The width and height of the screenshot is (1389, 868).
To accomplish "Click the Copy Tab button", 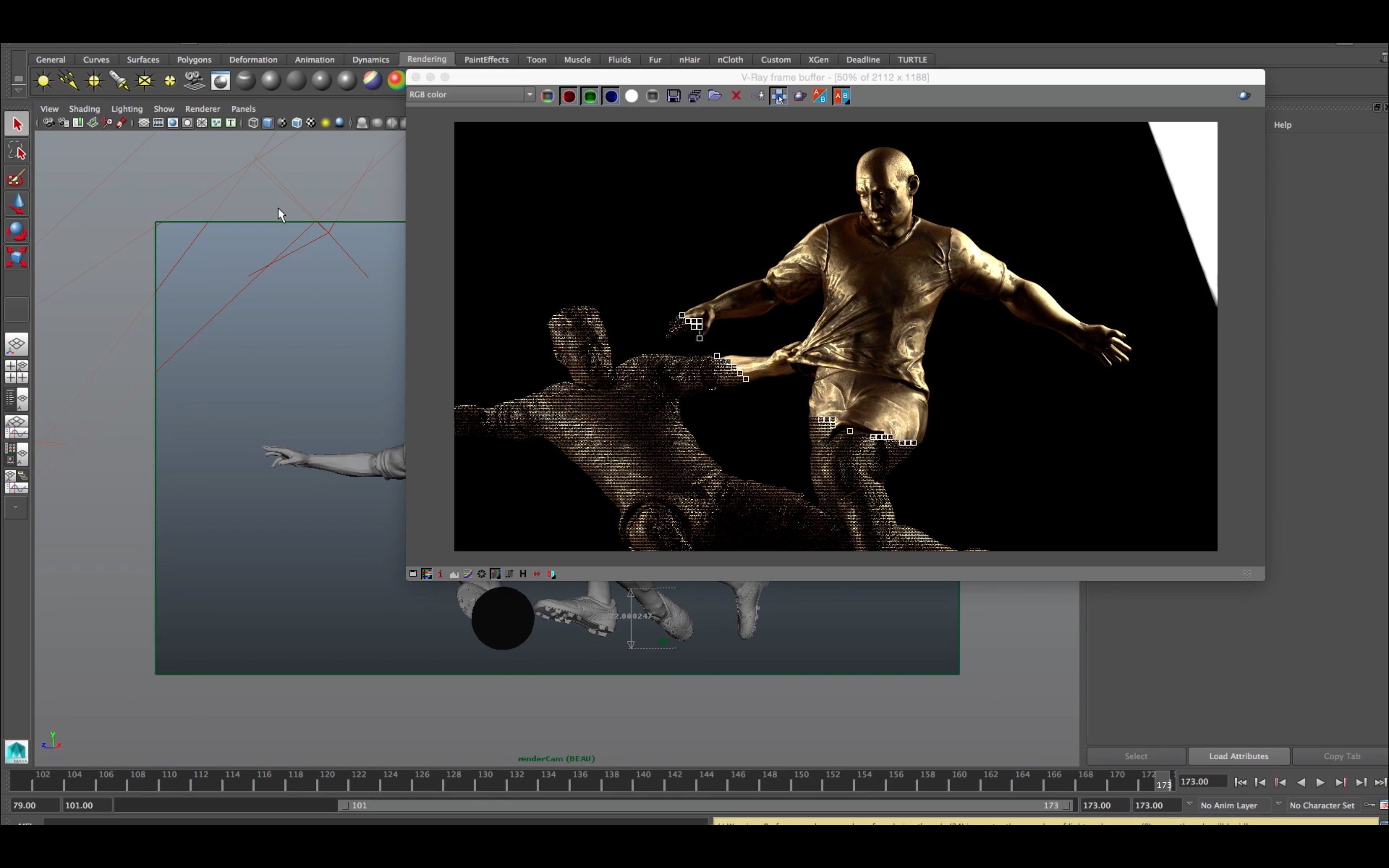I will pos(1341,756).
